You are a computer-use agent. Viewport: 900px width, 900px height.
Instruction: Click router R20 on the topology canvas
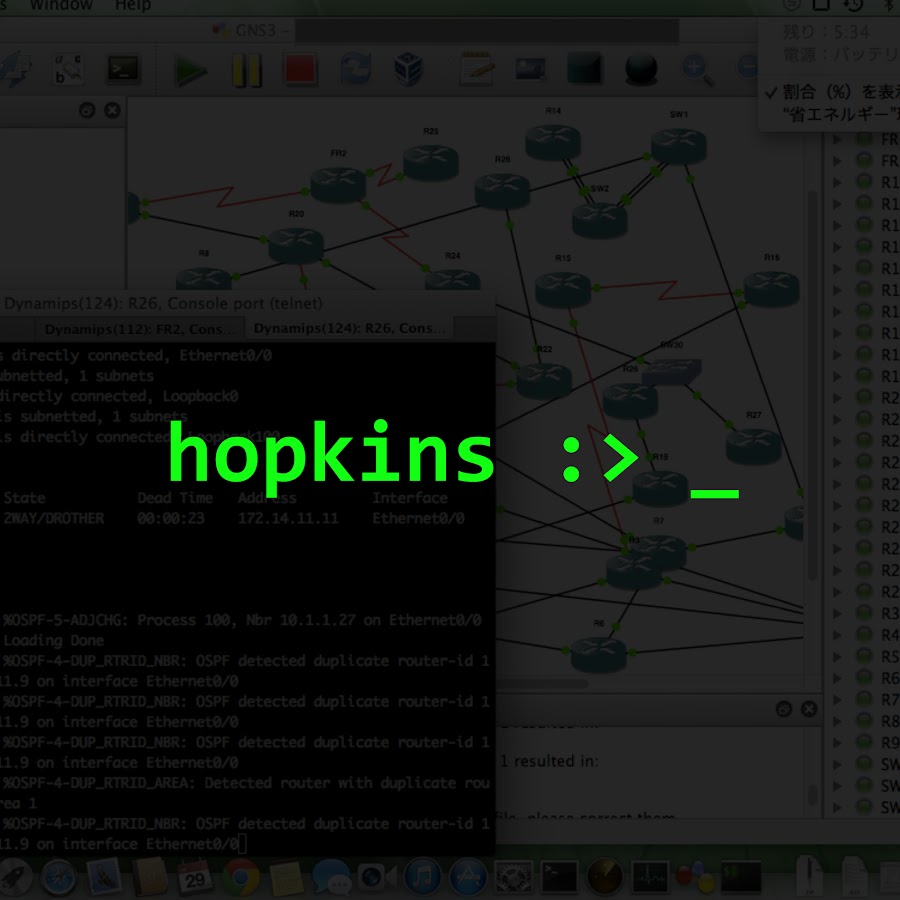(296, 244)
